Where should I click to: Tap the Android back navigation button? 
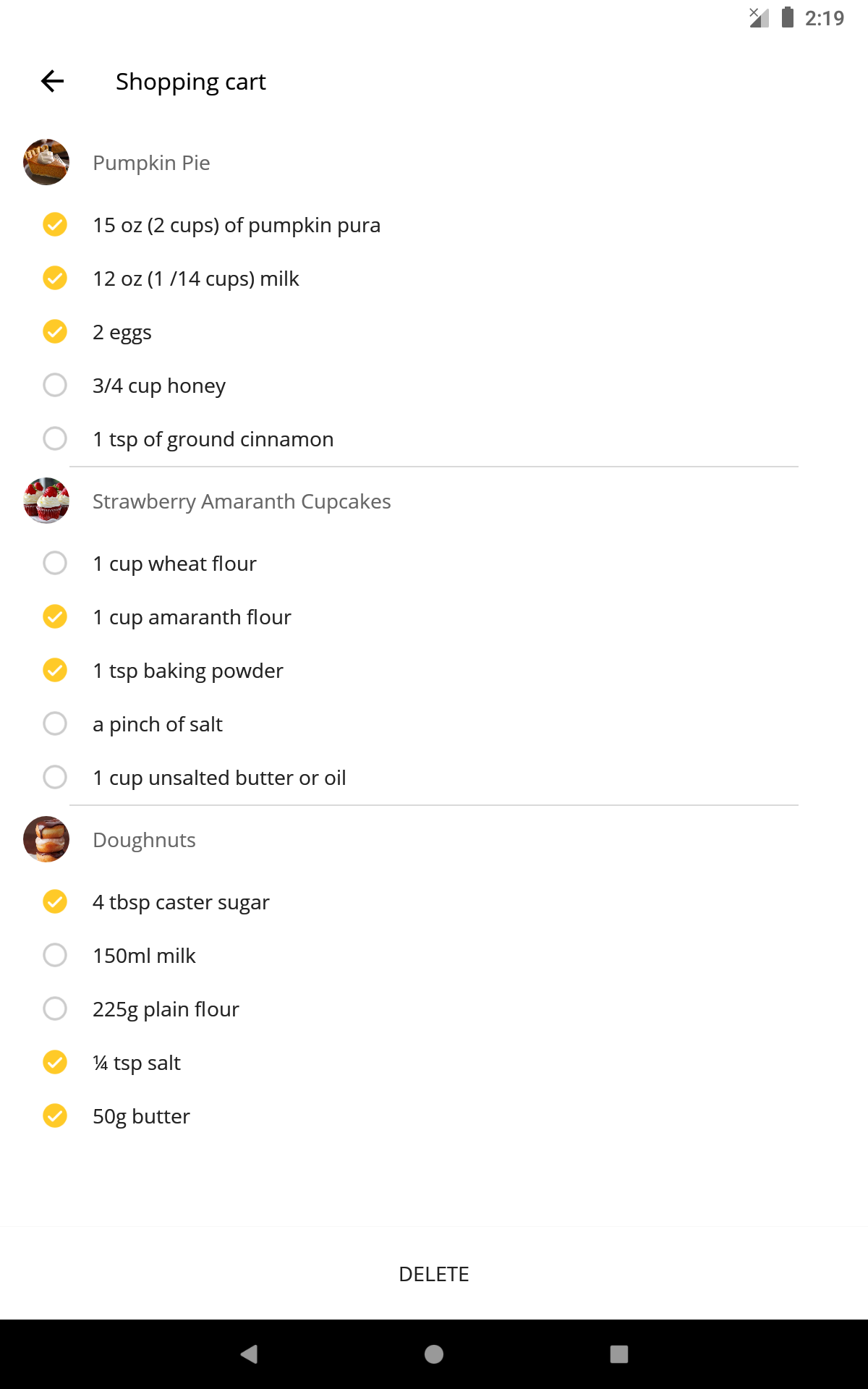click(x=250, y=1354)
